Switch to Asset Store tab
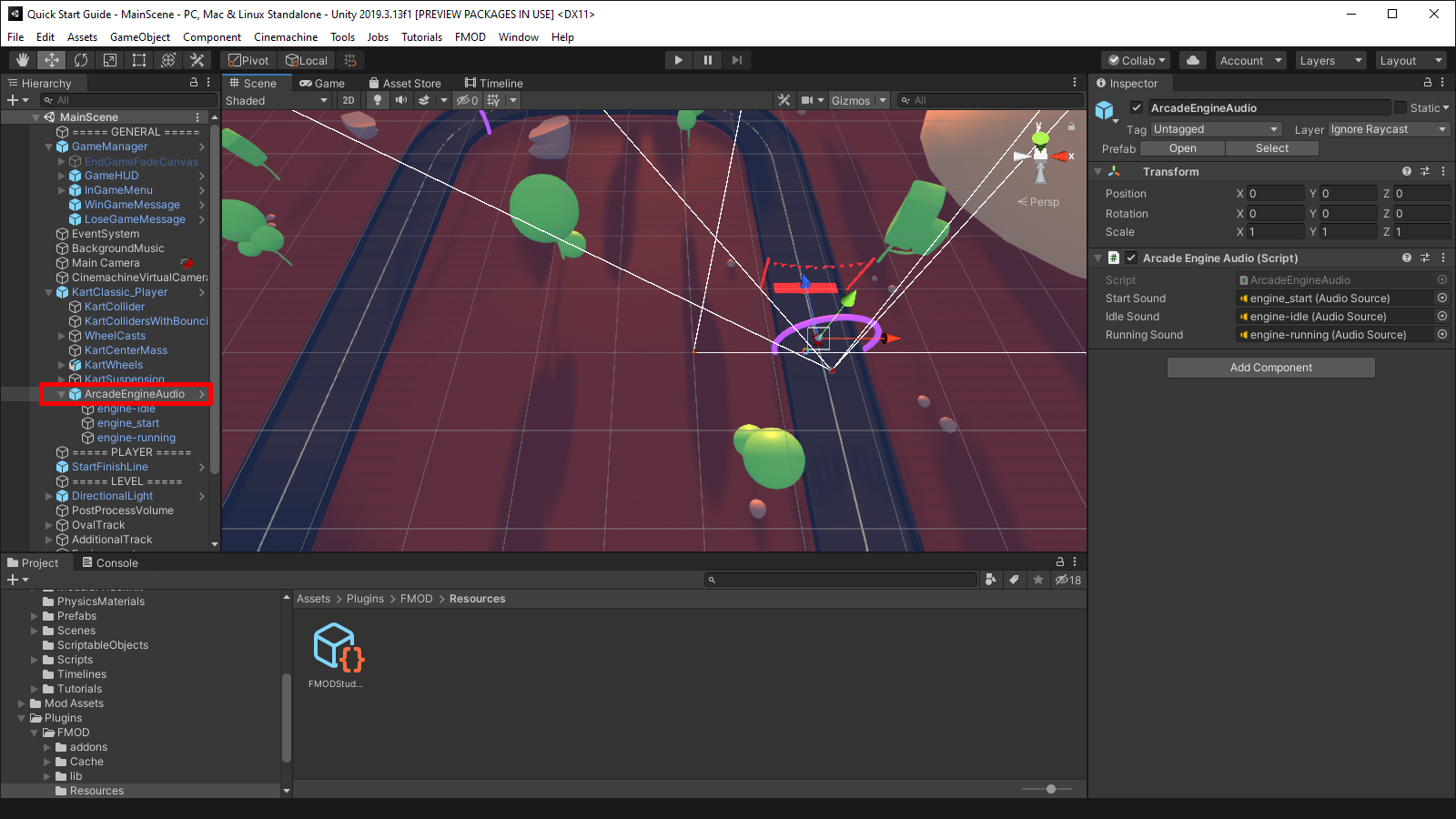1456x819 pixels. point(405,83)
